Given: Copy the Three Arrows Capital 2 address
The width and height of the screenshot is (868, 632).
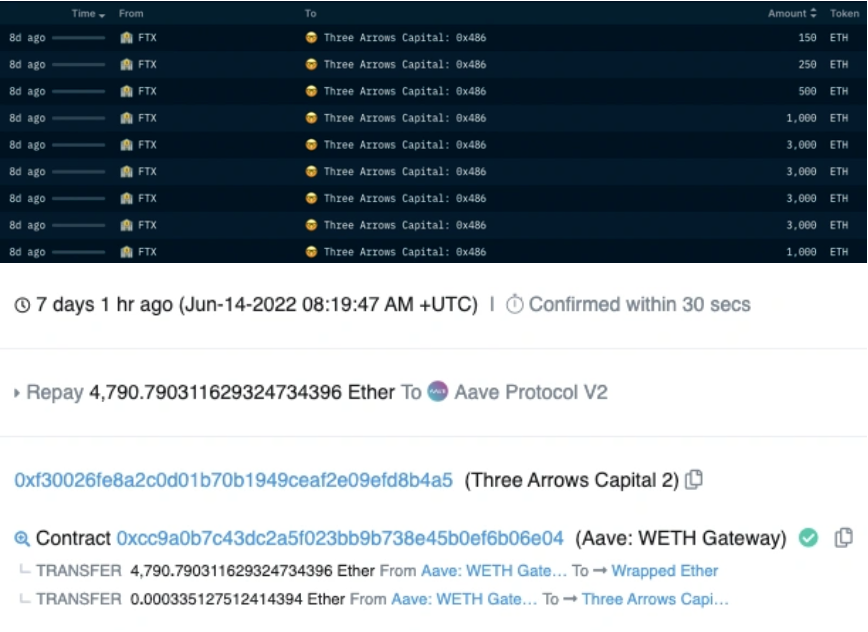Looking at the screenshot, I should point(694,479).
